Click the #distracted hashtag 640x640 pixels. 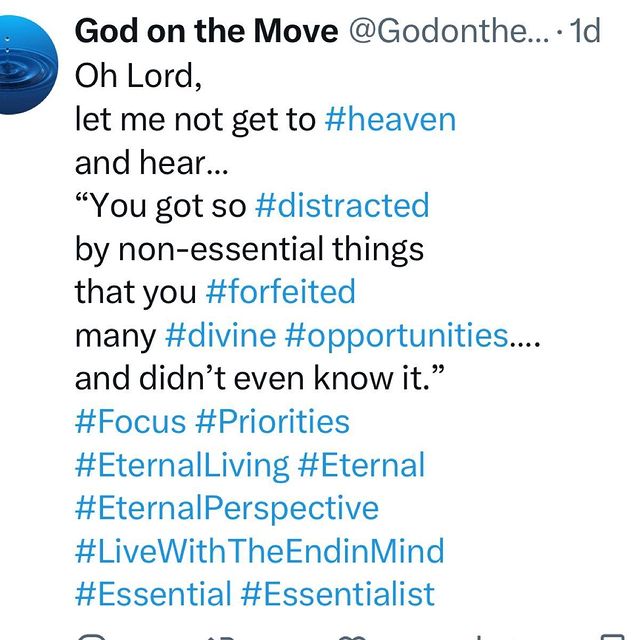click(x=342, y=206)
